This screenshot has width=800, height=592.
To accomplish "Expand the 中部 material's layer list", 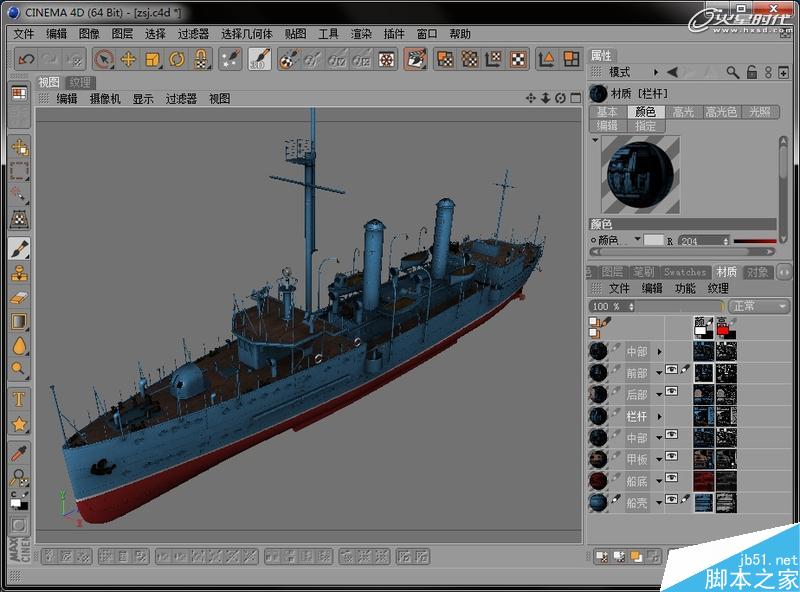I will (659, 352).
